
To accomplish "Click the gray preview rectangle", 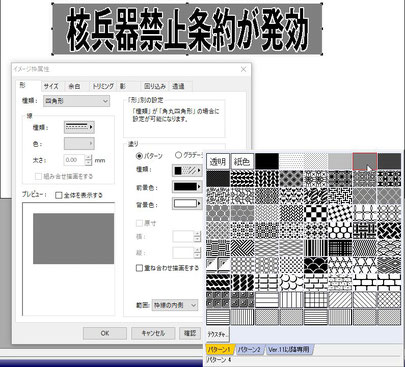I will [x=73, y=239].
